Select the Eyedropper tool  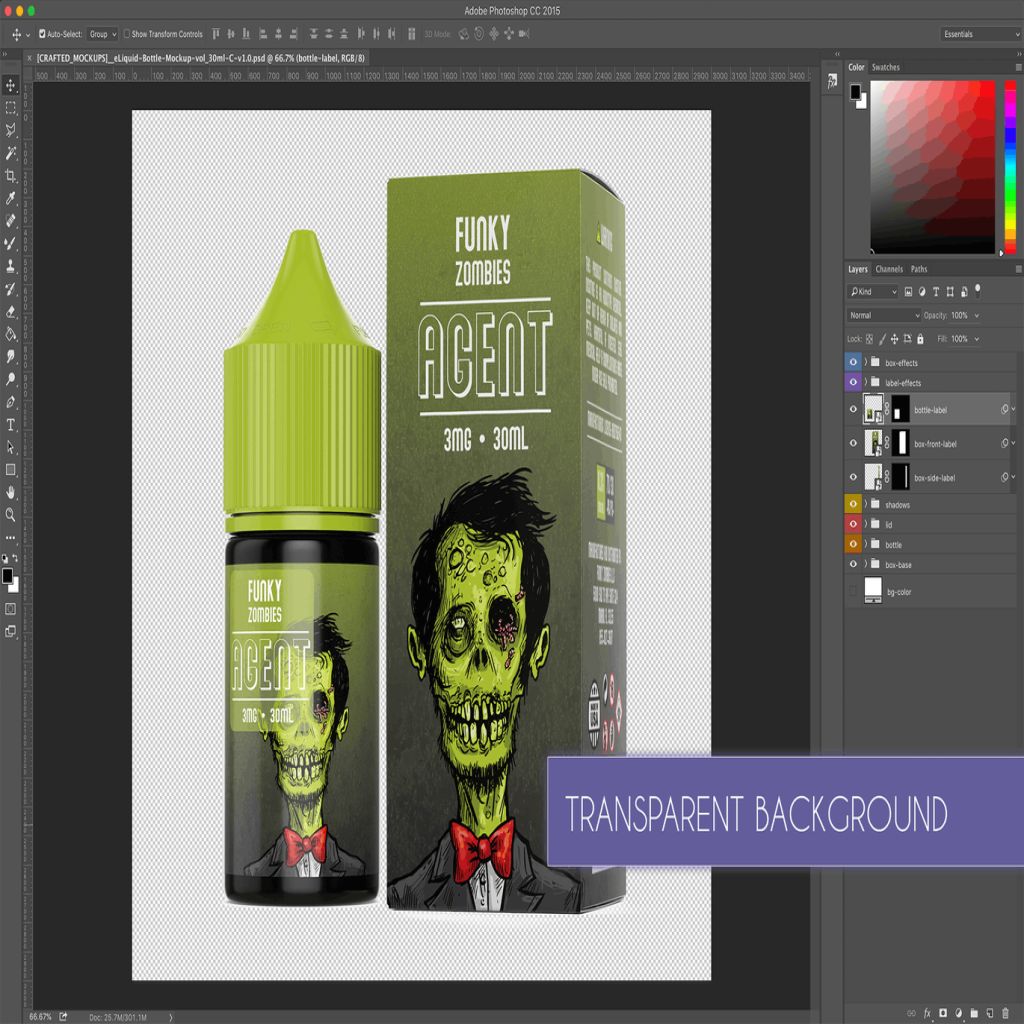[11, 199]
